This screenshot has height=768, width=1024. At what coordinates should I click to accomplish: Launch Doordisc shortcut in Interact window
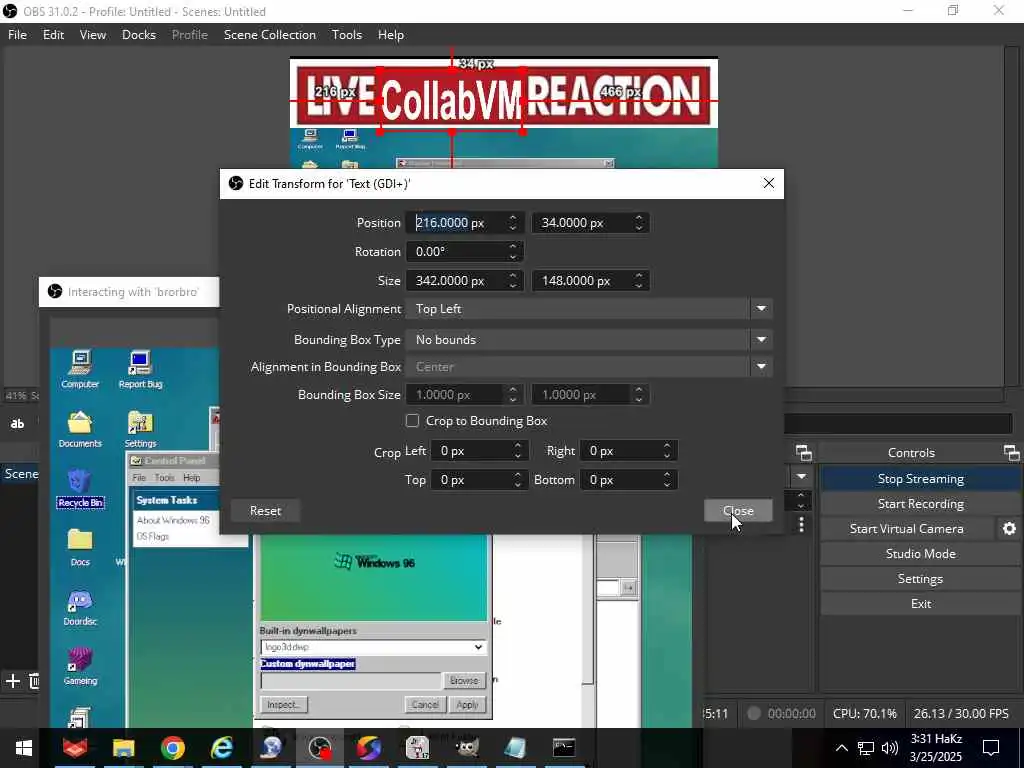(80, 607)
